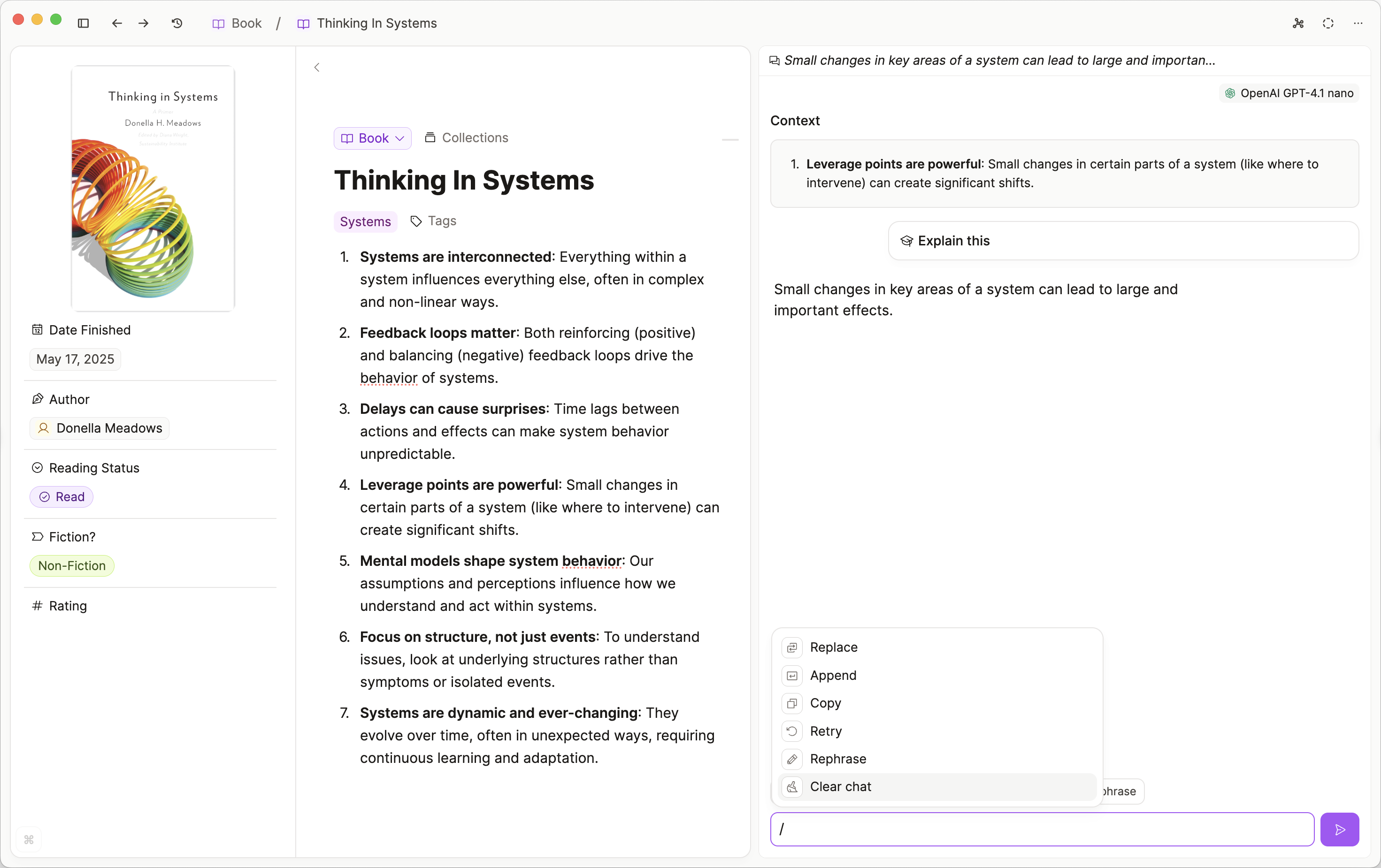Image resolution: width=1381 pixels, height=868 pixels.
Task: Select Replace from the slash menu
Action: [833, 647]
